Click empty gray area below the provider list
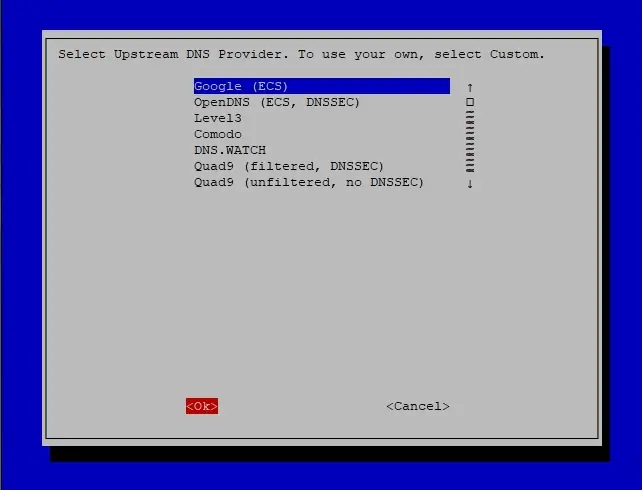 point(322,287)
